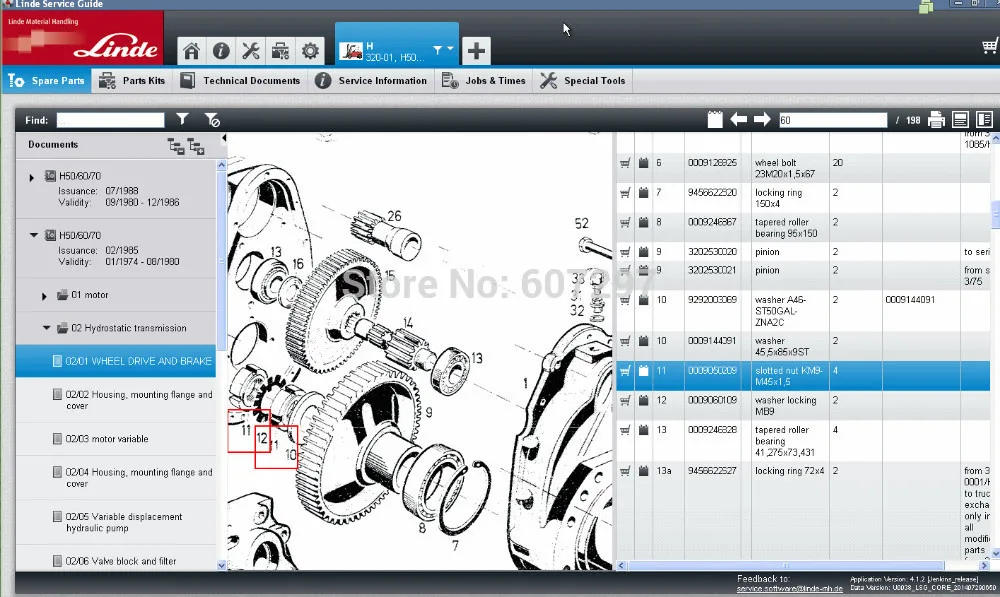
Task: Select 02/01 WHEEL DRIVE AND BRAKE document
Action: tap(116, 361)
